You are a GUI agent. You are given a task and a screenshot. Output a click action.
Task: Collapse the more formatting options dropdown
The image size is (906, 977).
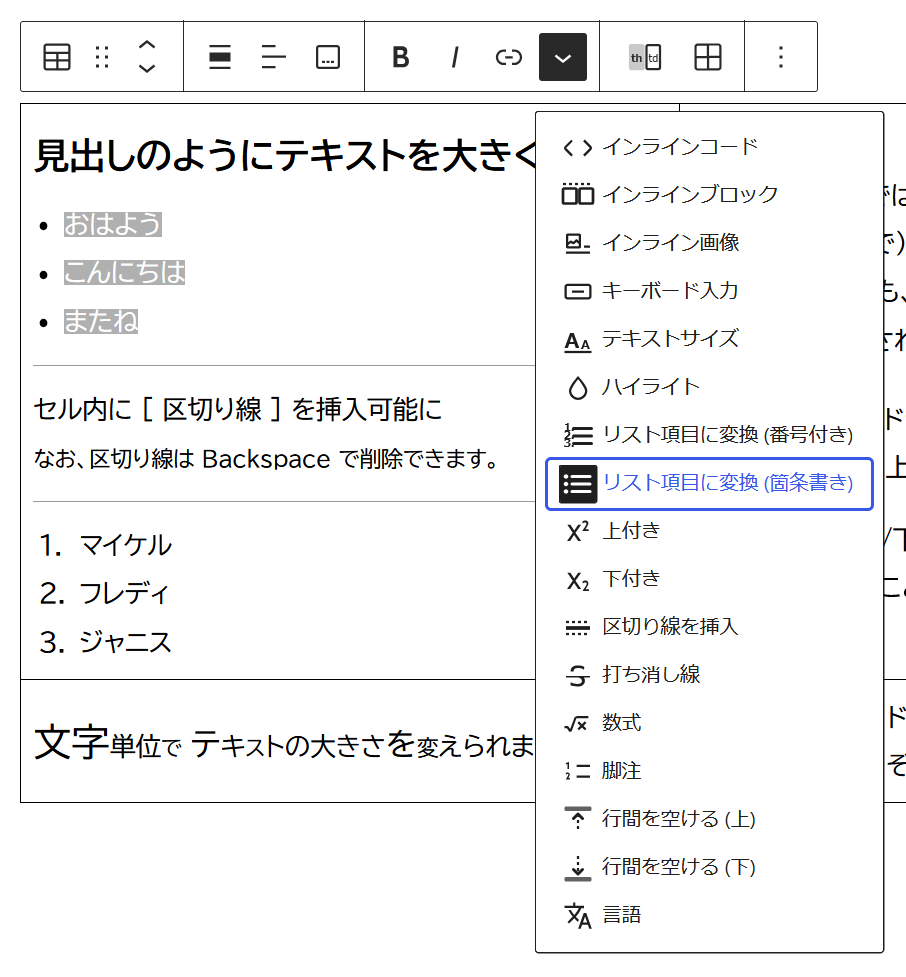click(563, 57)
